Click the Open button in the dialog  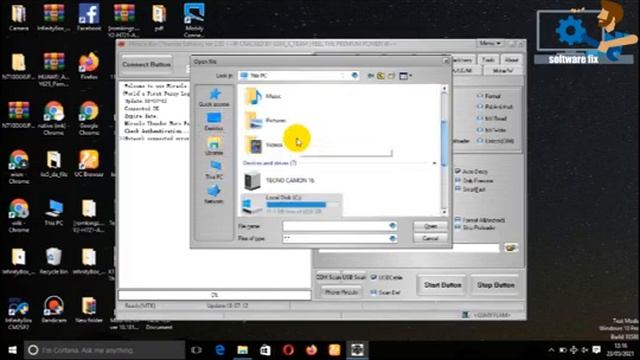[x=431, y=226]
